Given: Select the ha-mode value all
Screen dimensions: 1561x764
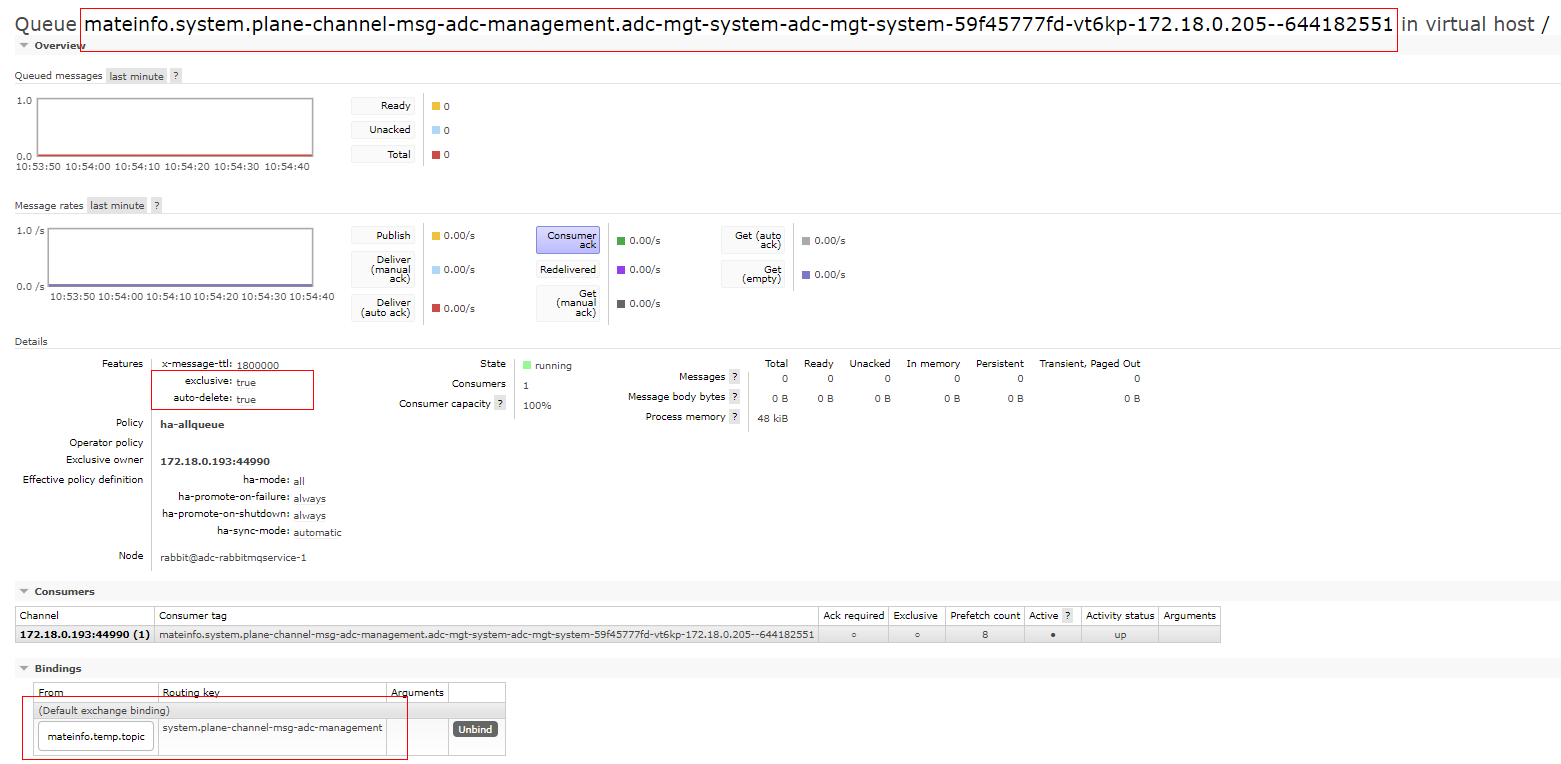Looking at the screenshot, I should [x=299, y=481].
